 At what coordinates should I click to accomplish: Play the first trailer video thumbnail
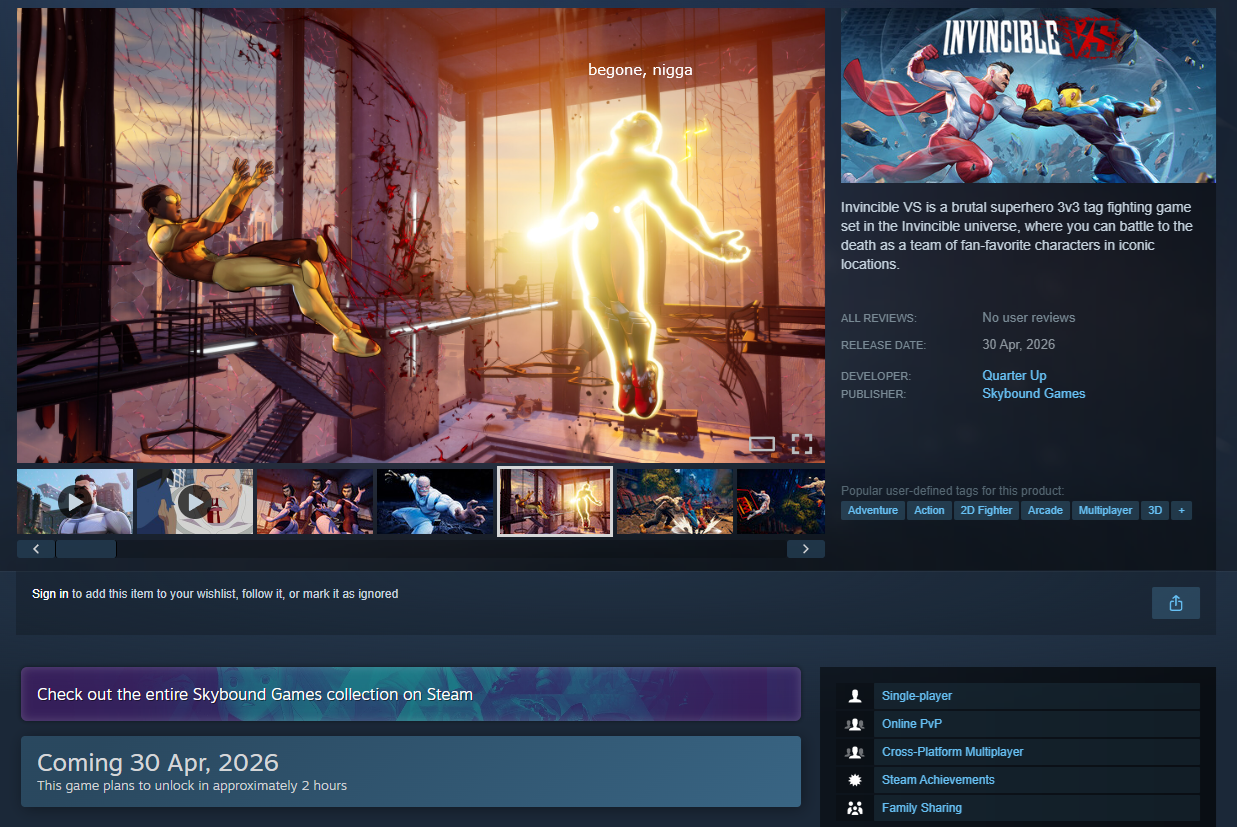point(75,501)
